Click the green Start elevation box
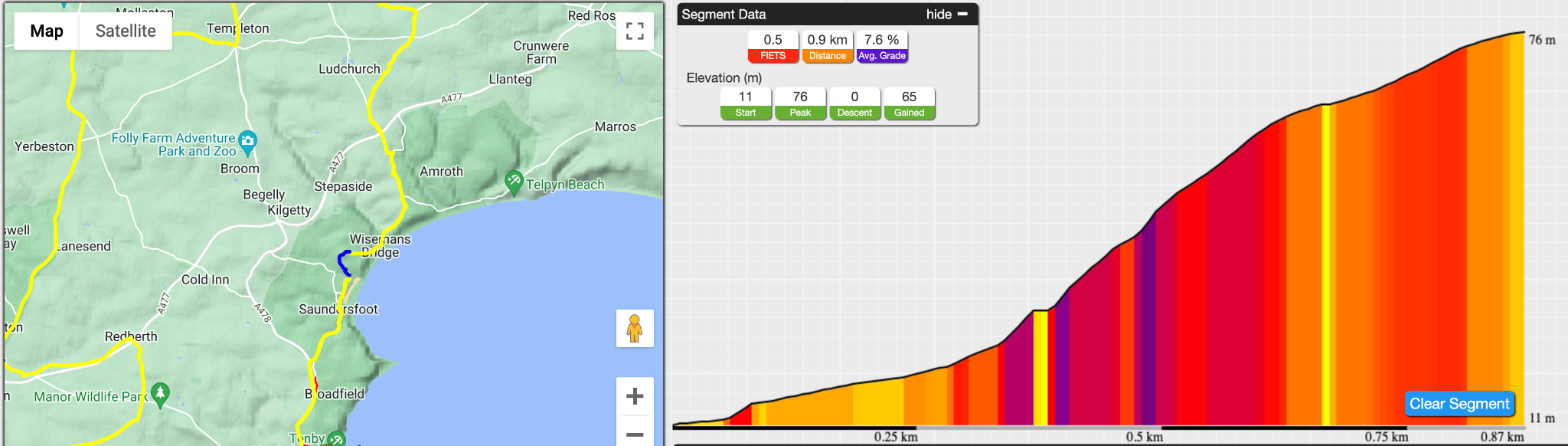 coord(746,103)
